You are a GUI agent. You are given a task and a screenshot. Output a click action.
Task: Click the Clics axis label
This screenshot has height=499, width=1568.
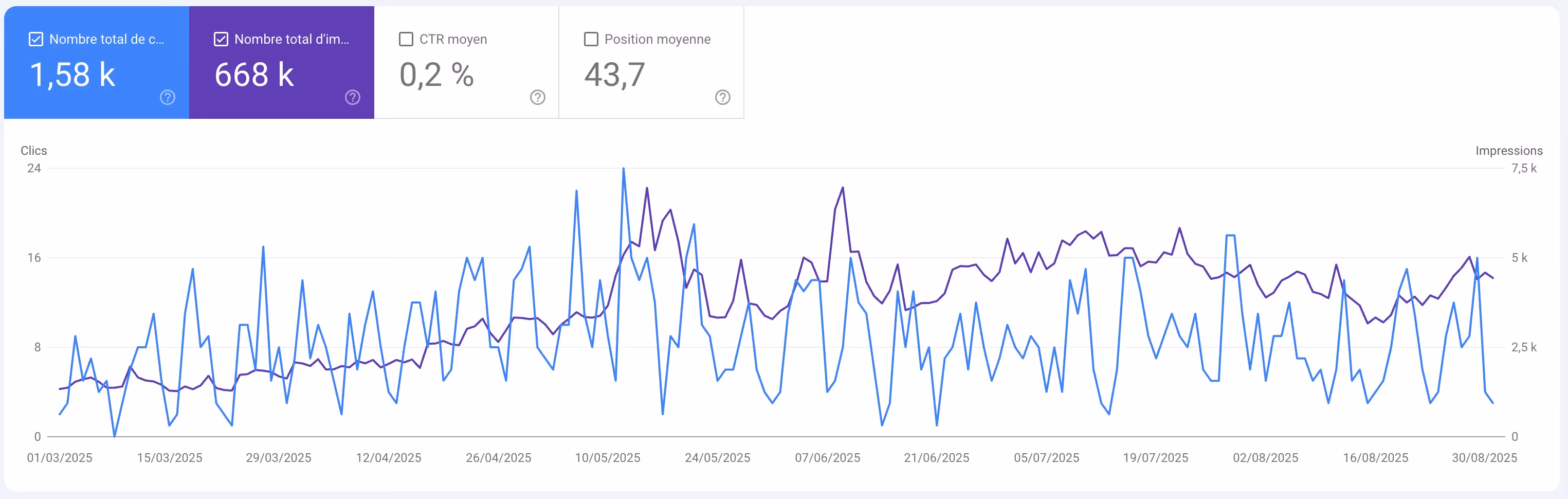pyautogui.click(x=33, y=150)
